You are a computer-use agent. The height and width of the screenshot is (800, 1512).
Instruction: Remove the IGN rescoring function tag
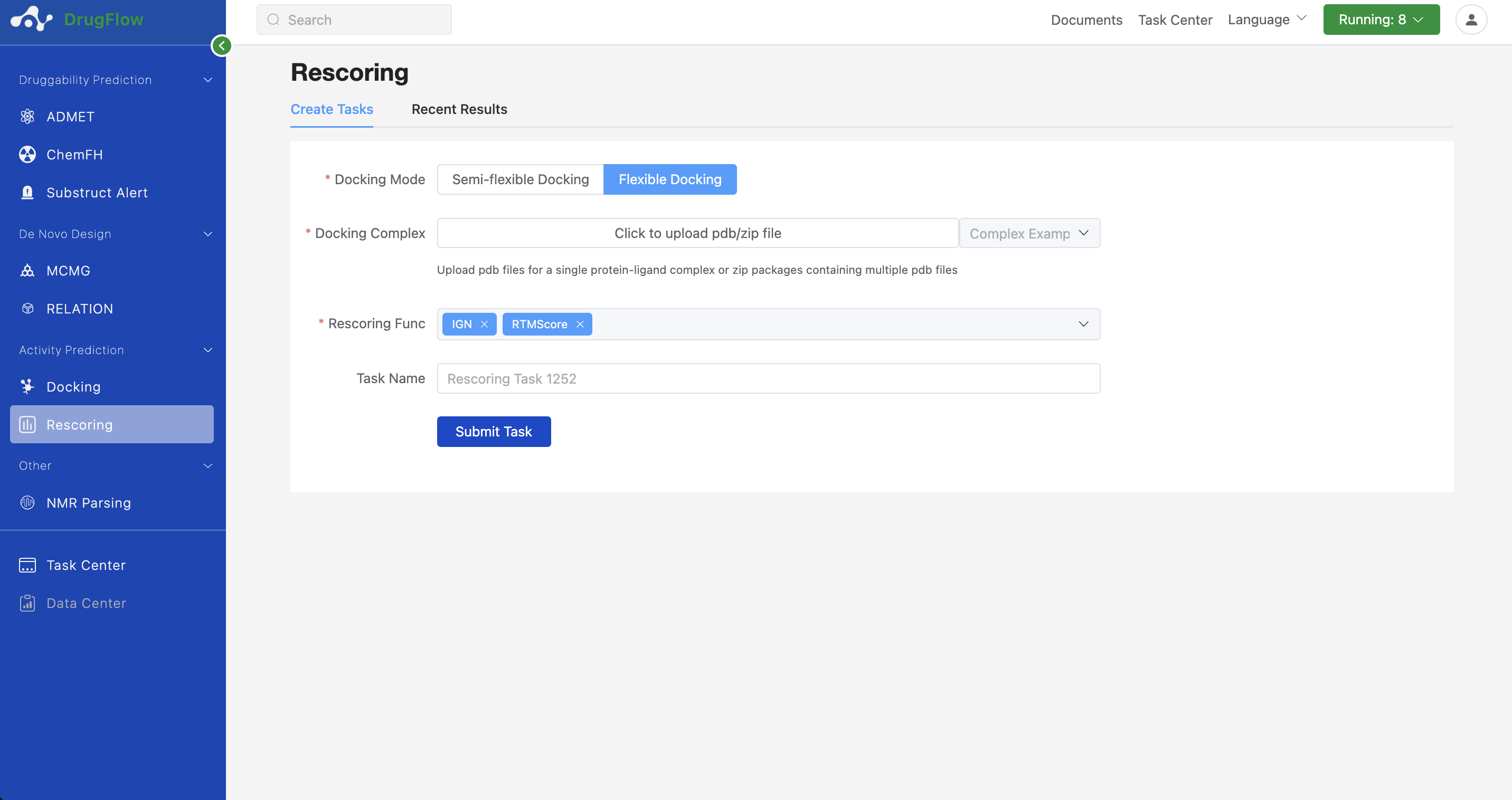(484, 324)
